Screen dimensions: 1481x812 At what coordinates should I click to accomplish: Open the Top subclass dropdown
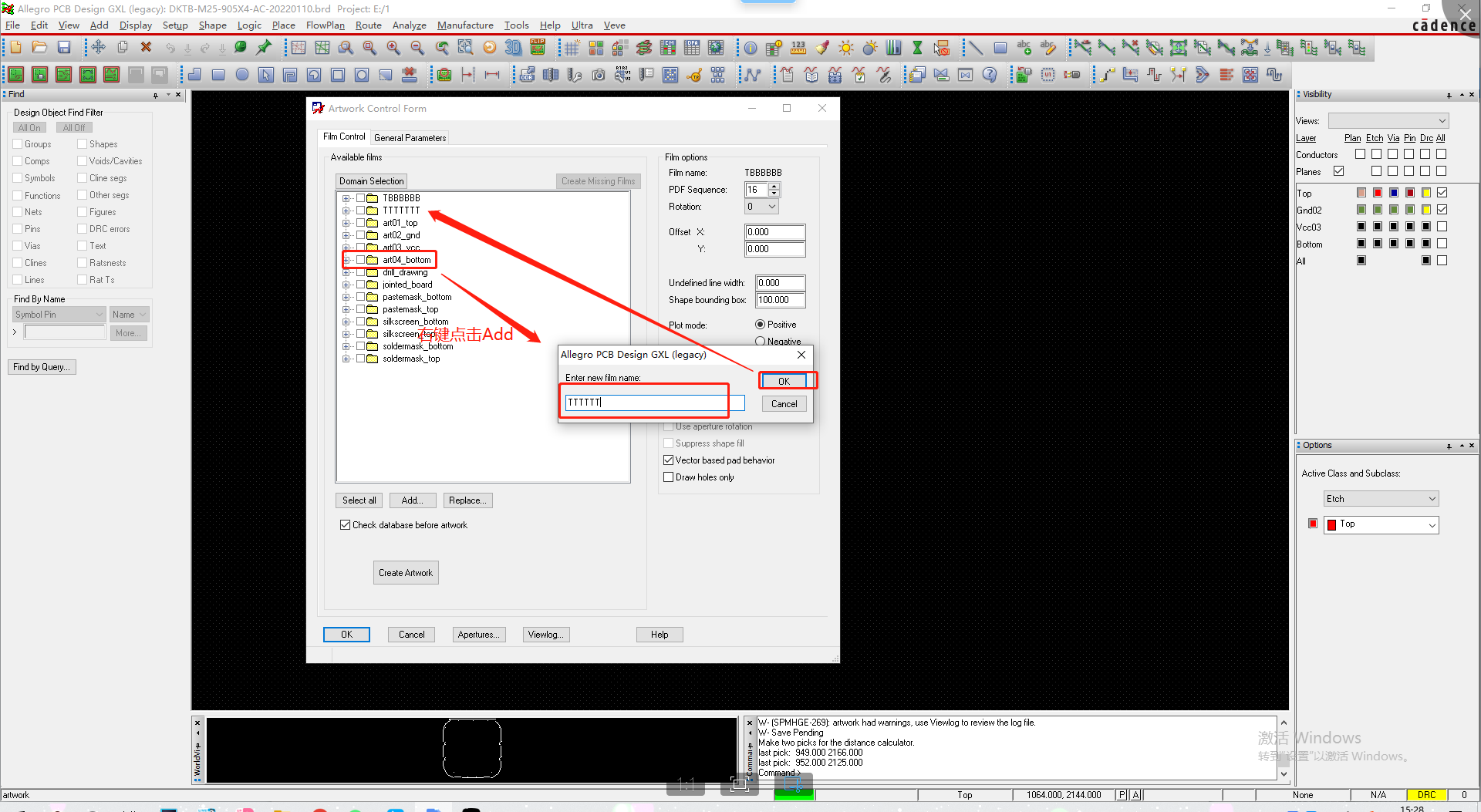click(x=1381, y=525)
